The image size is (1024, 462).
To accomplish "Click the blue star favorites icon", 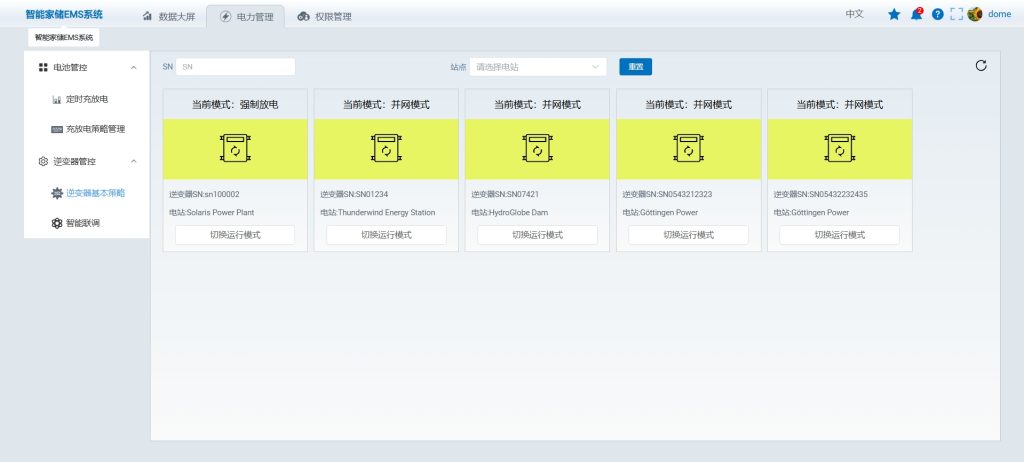I will [x=894, y=14].
